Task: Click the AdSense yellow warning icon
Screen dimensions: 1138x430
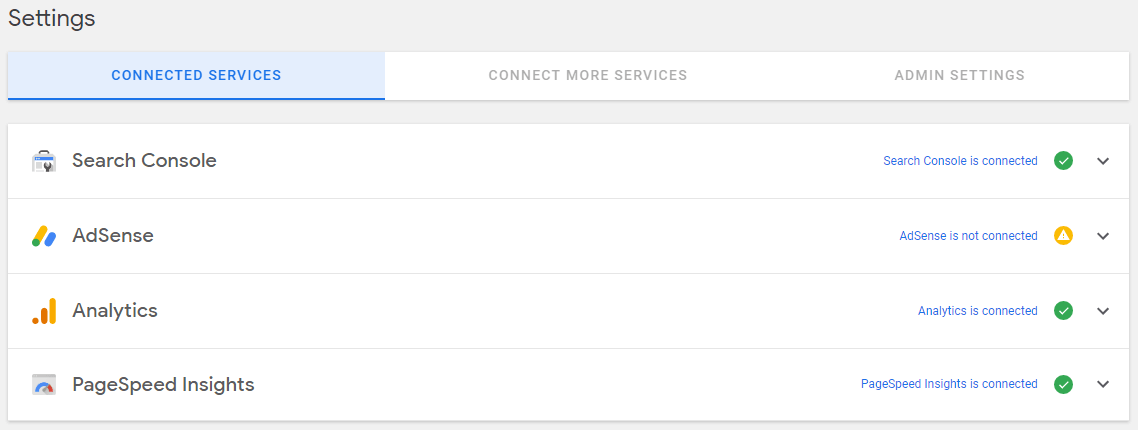Action: (x=1063, y=236)
